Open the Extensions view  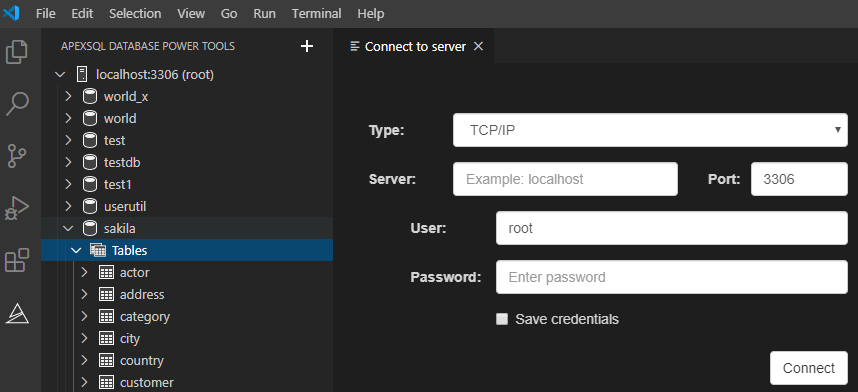click(16, 260)
